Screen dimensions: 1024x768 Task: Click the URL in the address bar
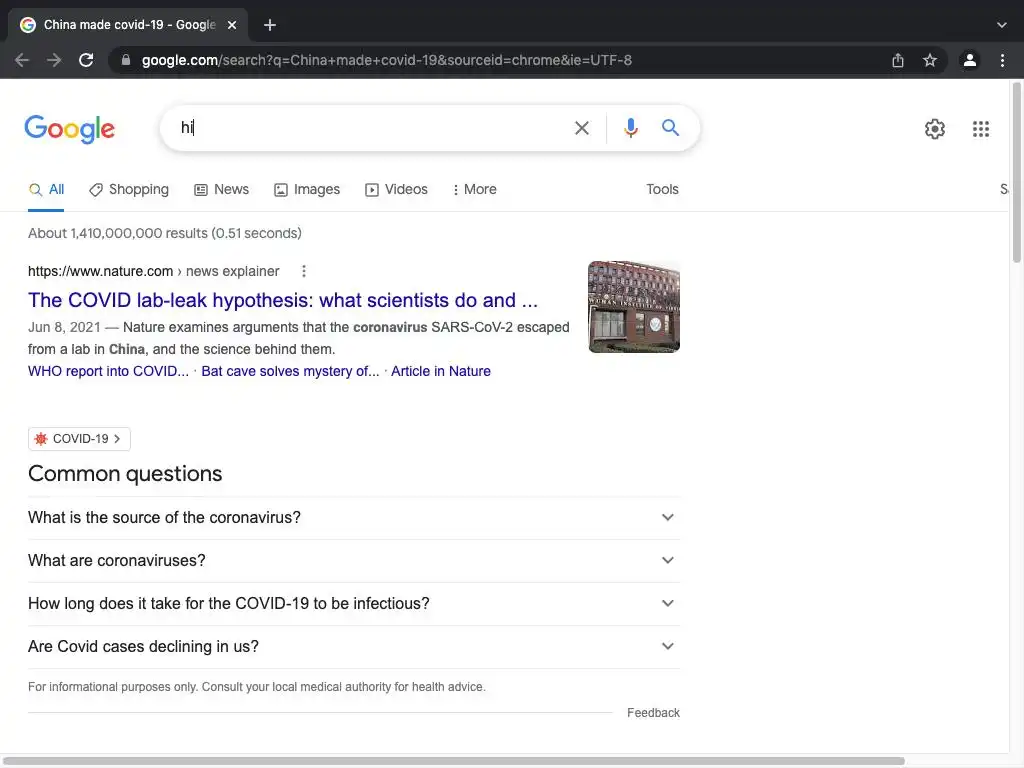point(387,60)
